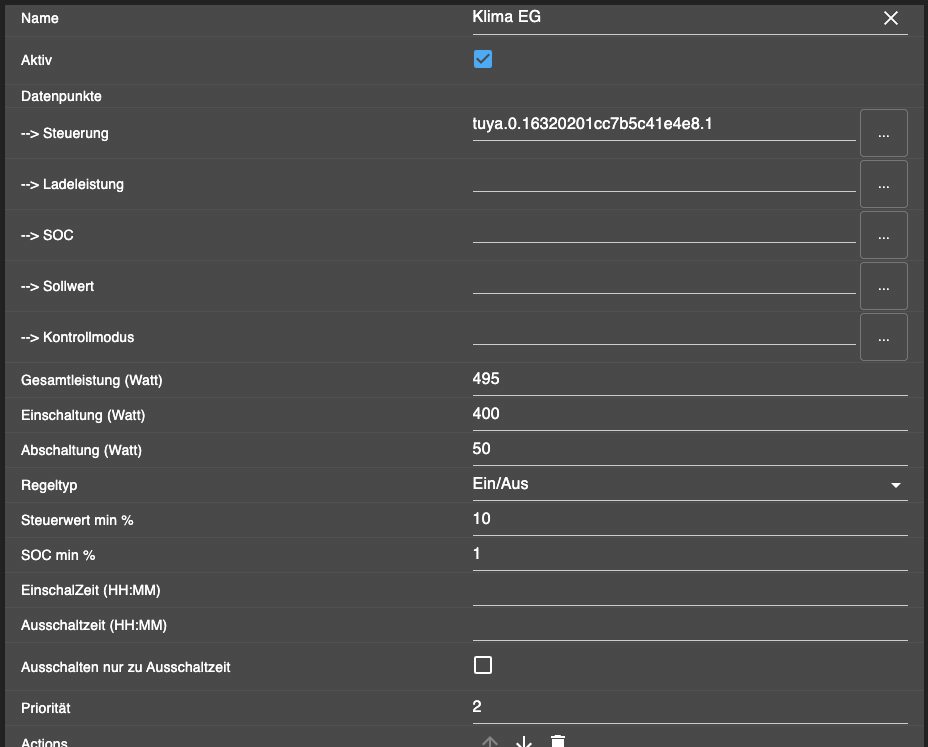Uncheck the Aktiv checkbox

coord(483,59)
